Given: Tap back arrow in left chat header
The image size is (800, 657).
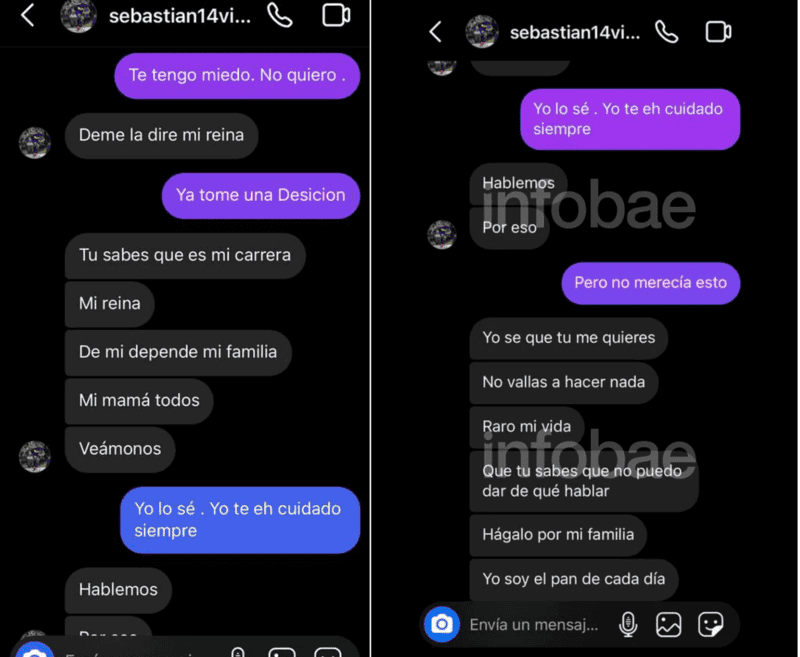Looking at the screenshot, I should [27, 15].
